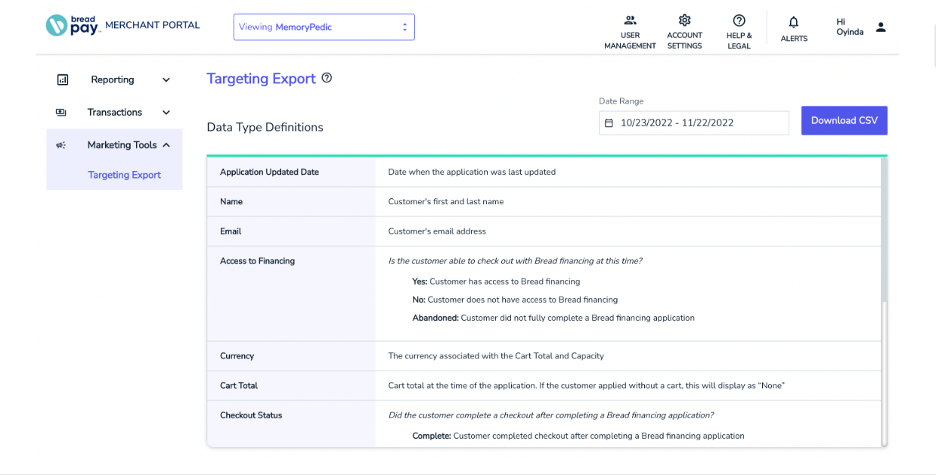Select the Email row label

coord(230,231)
